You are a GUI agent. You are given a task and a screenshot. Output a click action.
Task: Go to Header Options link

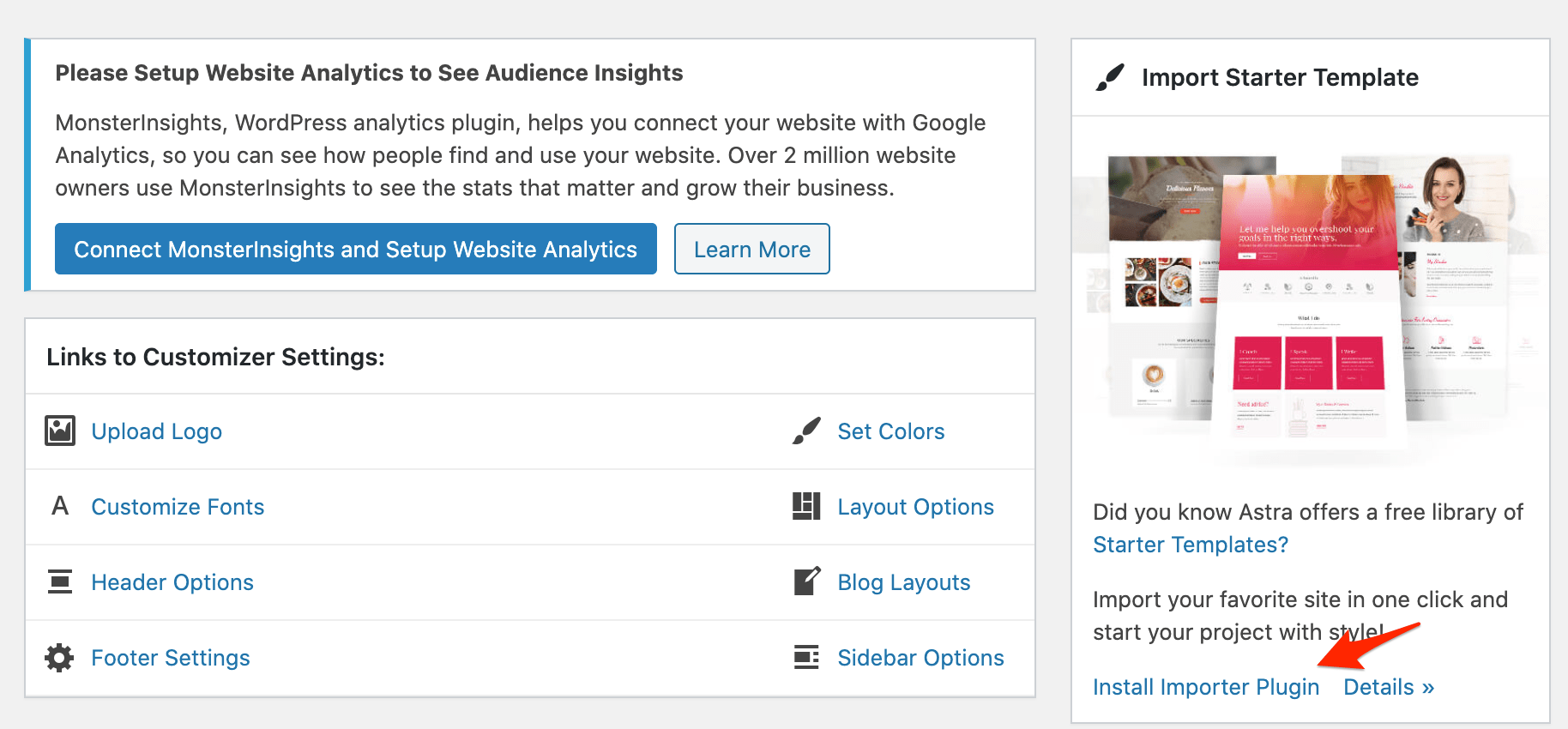point(172,582)
